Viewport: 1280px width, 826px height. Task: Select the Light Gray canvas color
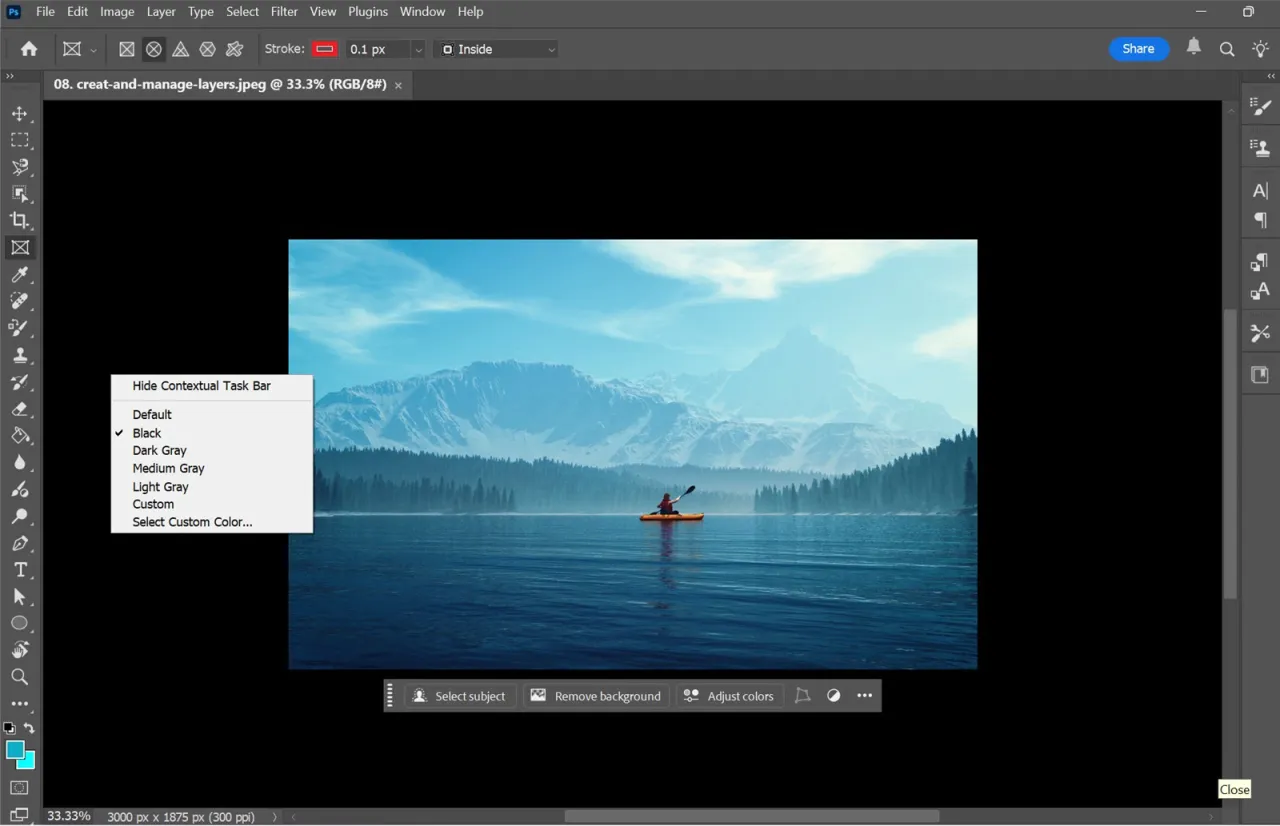point(160,486)
